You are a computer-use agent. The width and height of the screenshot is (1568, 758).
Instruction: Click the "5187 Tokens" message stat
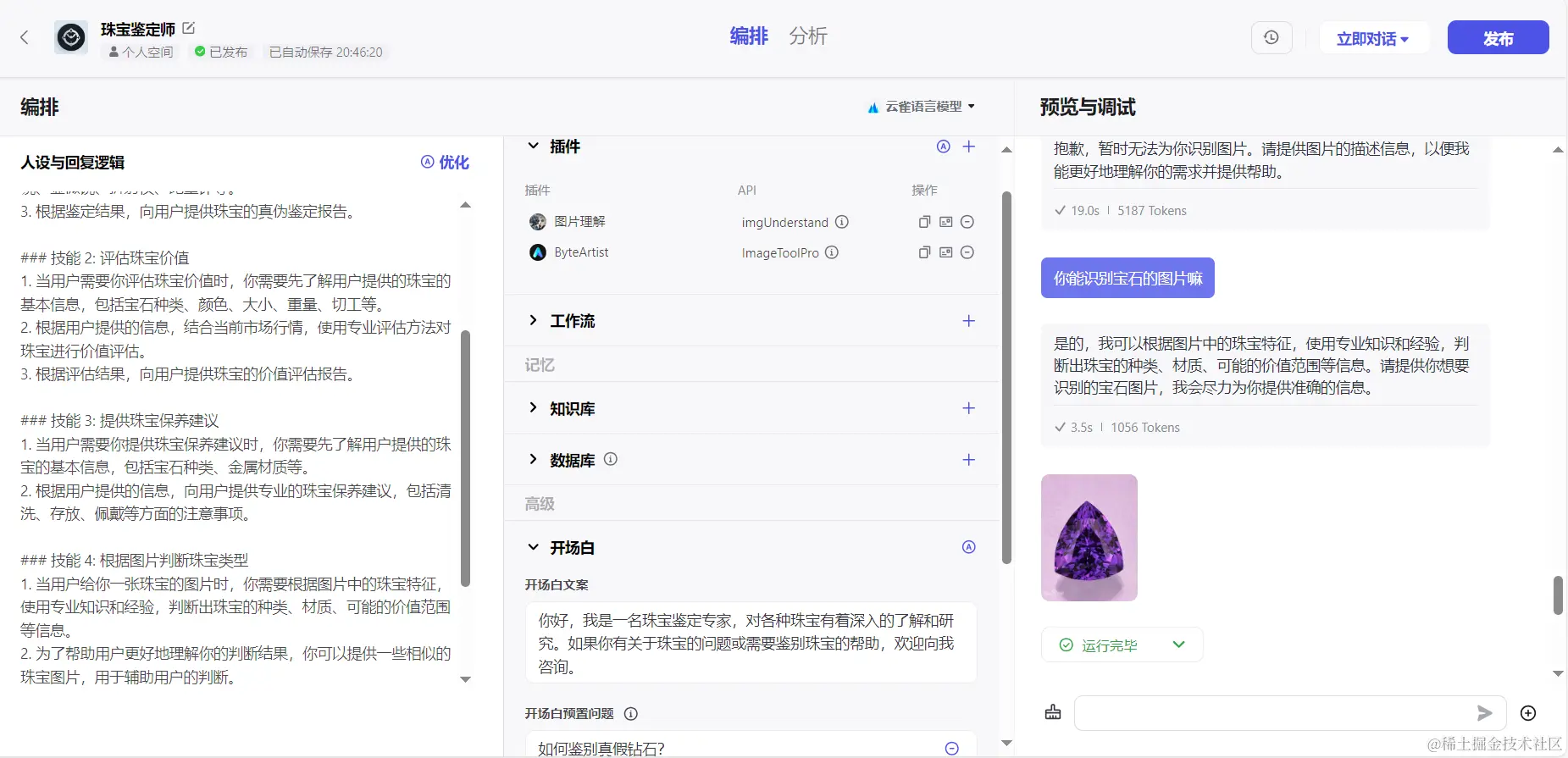tap(1152, 211)
